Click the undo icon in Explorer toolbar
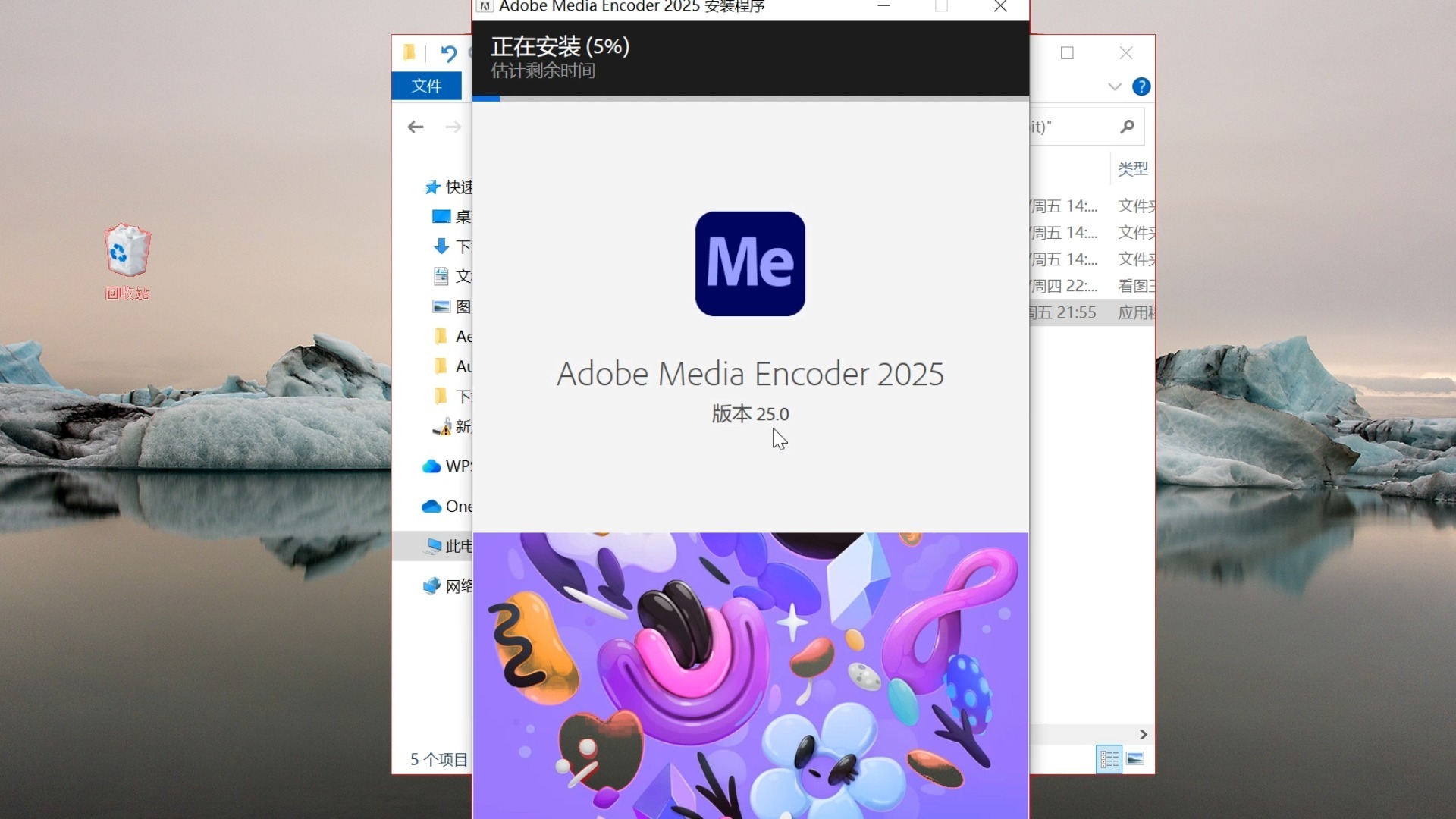This screenshot has width=1456, height=819. tap(448, 53)
